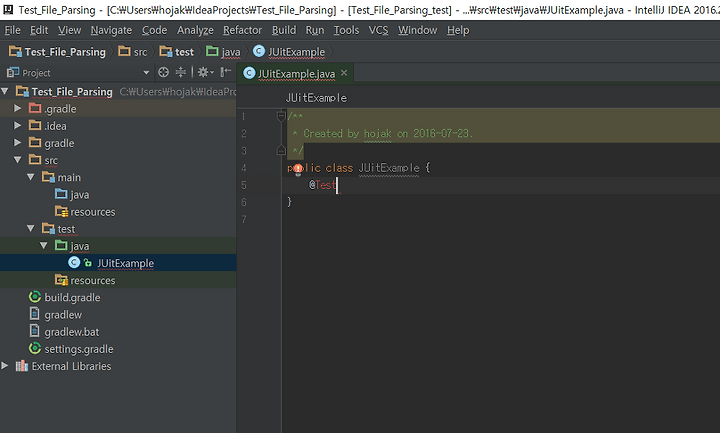Open the Analyze menu
Image resolution: width=720 pixels, height=433 pixels.
(x=195, y=30)
